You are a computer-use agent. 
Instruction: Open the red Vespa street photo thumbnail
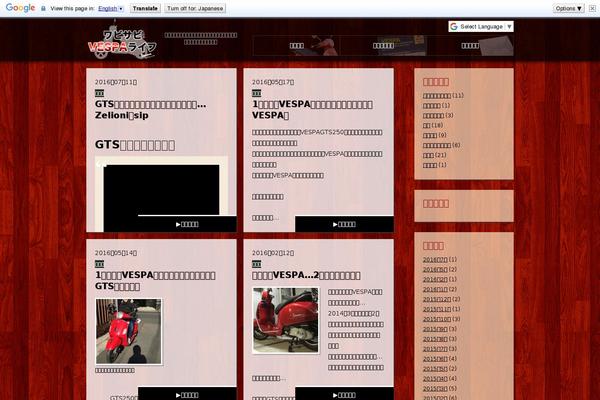pos(128,330)
